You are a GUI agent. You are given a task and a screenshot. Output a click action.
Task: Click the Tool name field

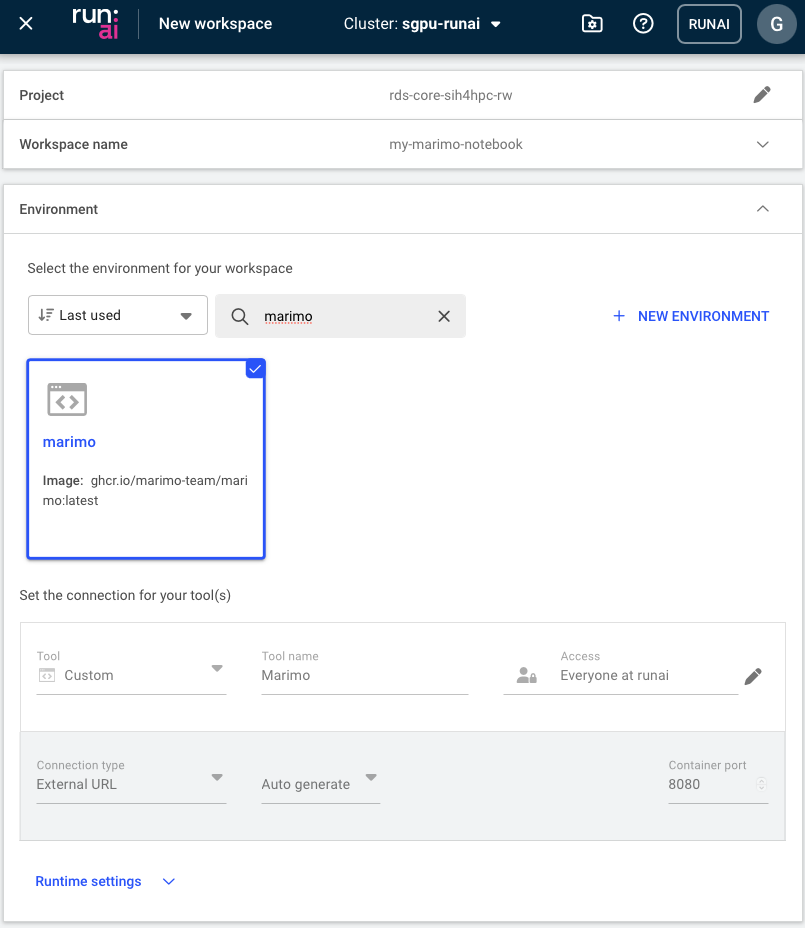[364, 676]
